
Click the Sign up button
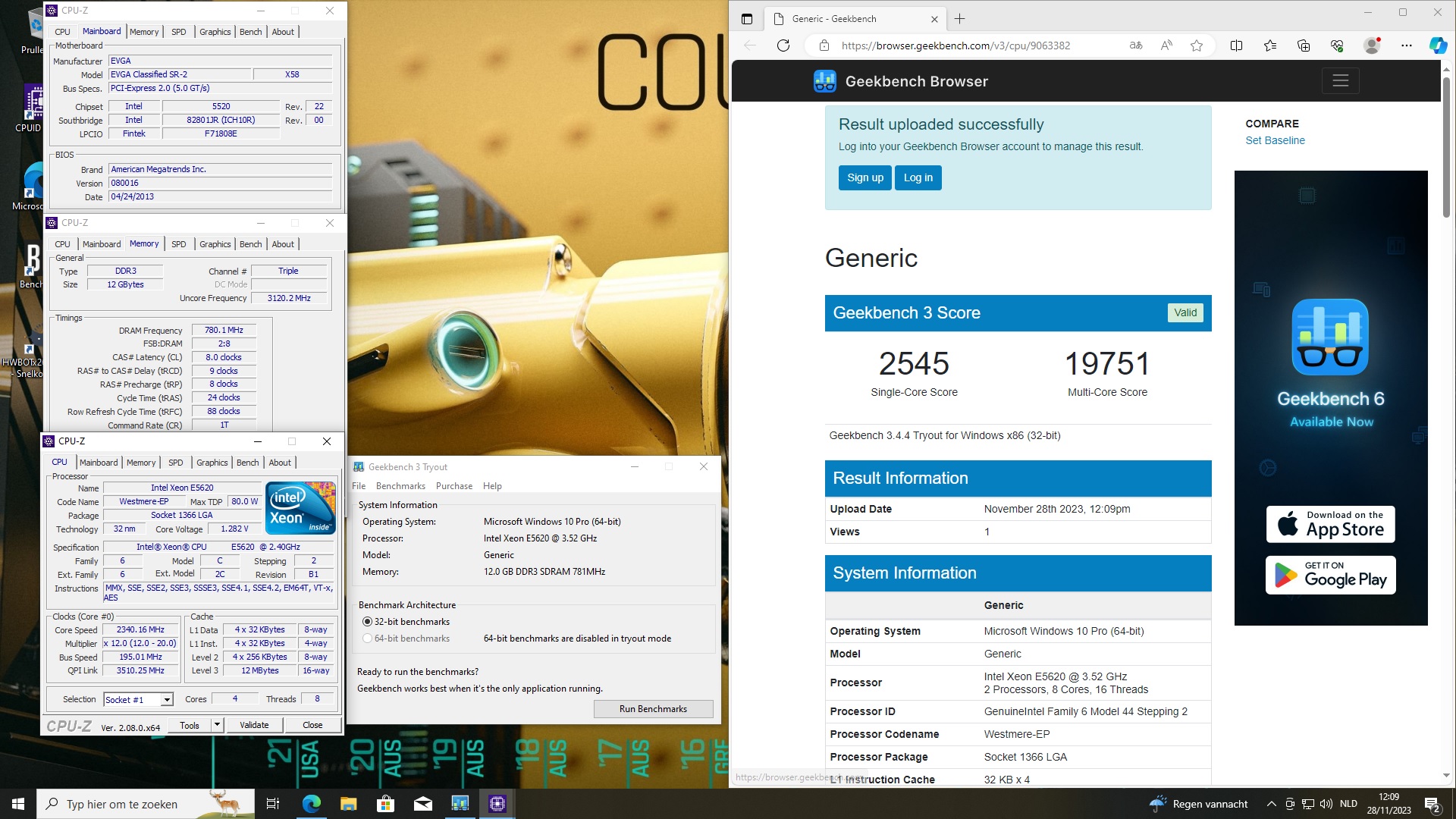coord(865,177)
